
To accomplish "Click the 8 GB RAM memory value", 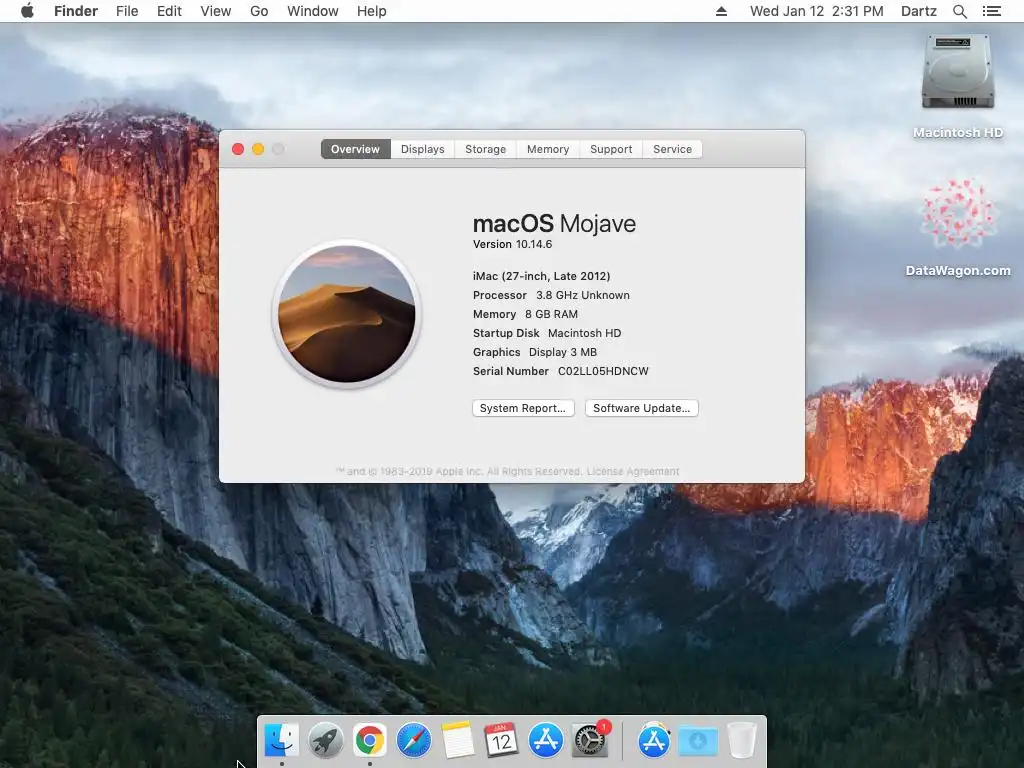I will [x=551, y=314].
